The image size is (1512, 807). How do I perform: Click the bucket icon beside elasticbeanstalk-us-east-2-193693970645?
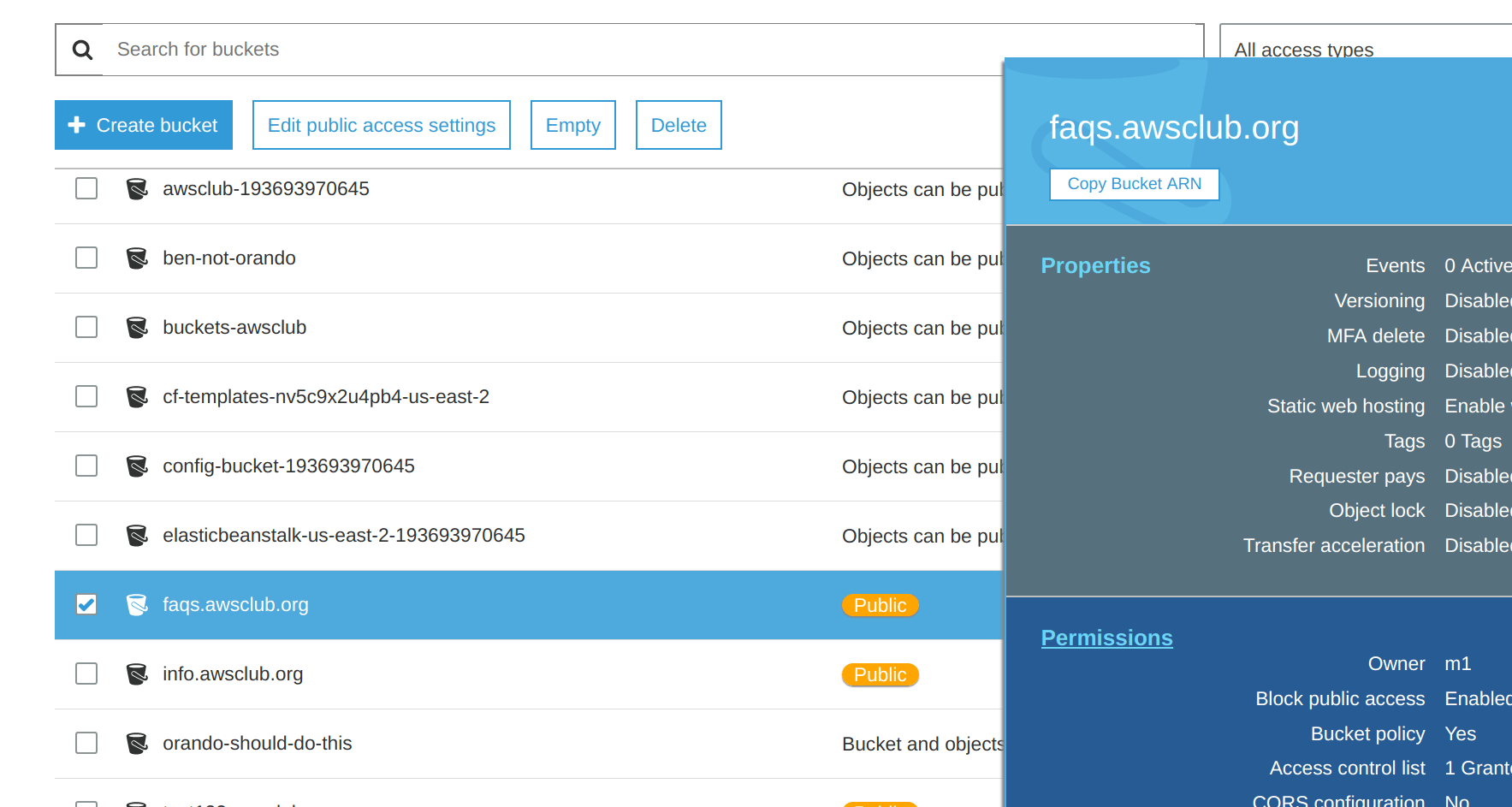137,535
